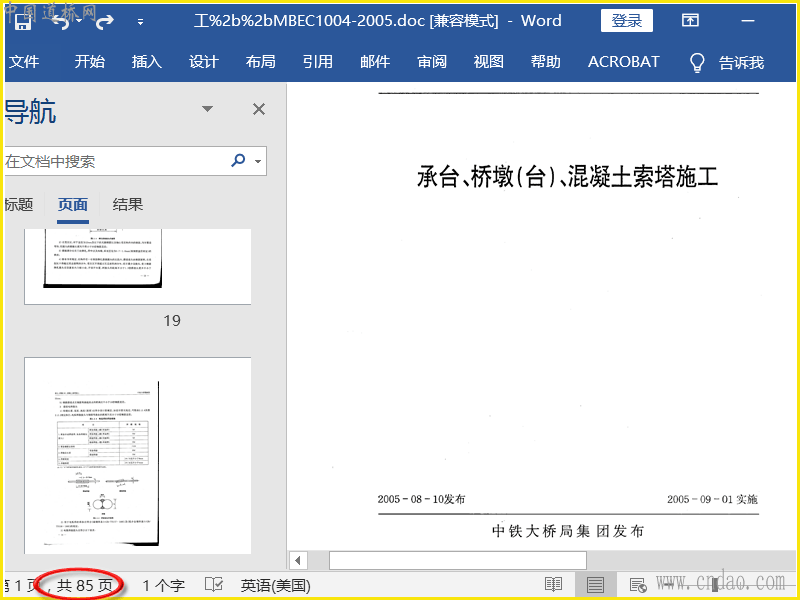Click the 告诉我 lightbulb icon

[x=697, y=63]
